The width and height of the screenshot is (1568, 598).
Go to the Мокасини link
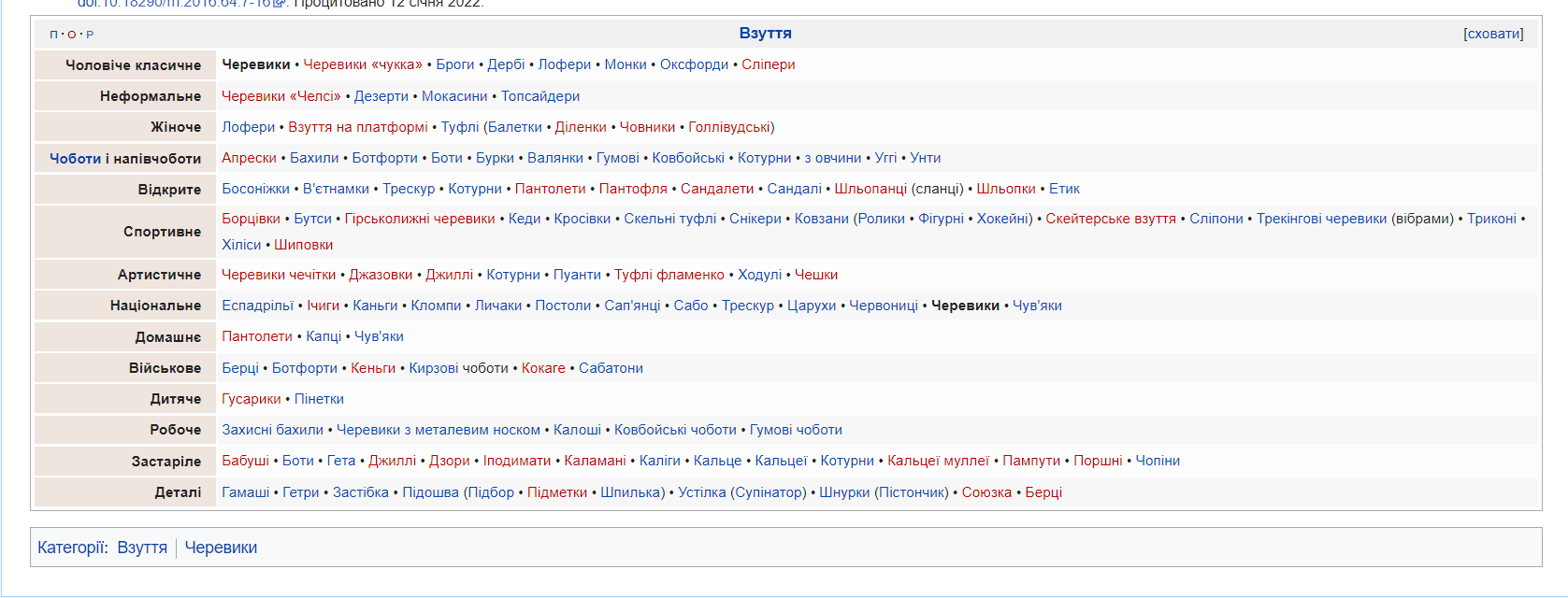[454, 96]
